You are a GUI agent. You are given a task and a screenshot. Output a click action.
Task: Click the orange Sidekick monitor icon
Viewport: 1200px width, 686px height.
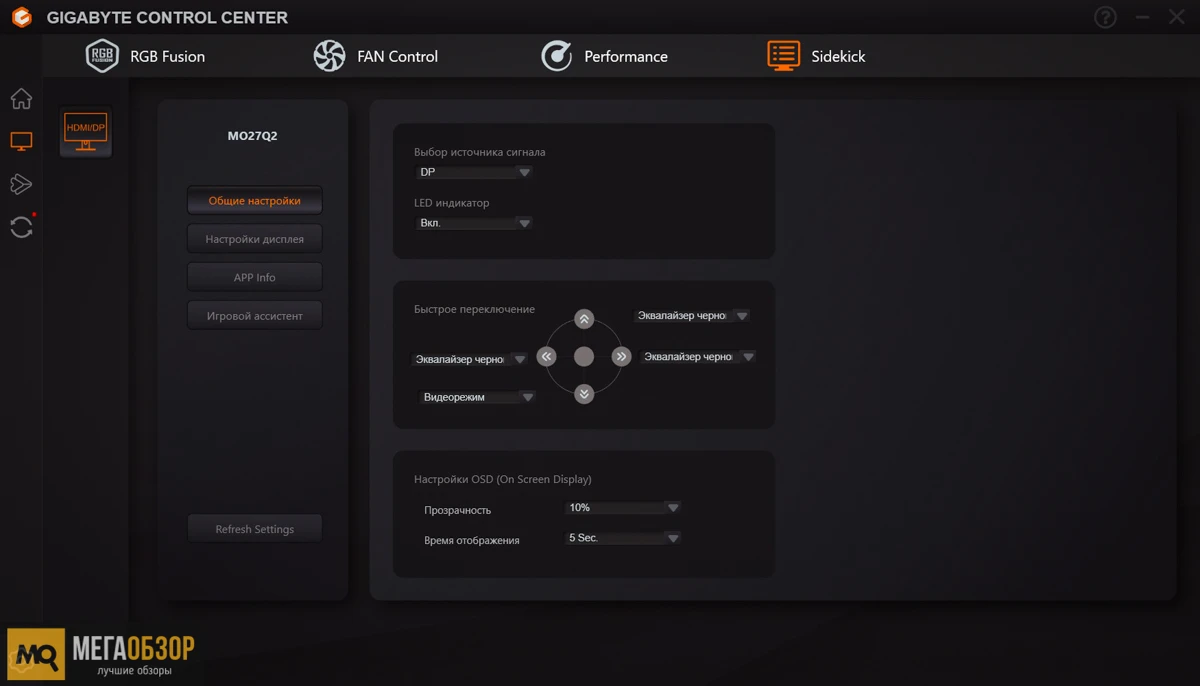pyautogui.click(x=784, y=56)
